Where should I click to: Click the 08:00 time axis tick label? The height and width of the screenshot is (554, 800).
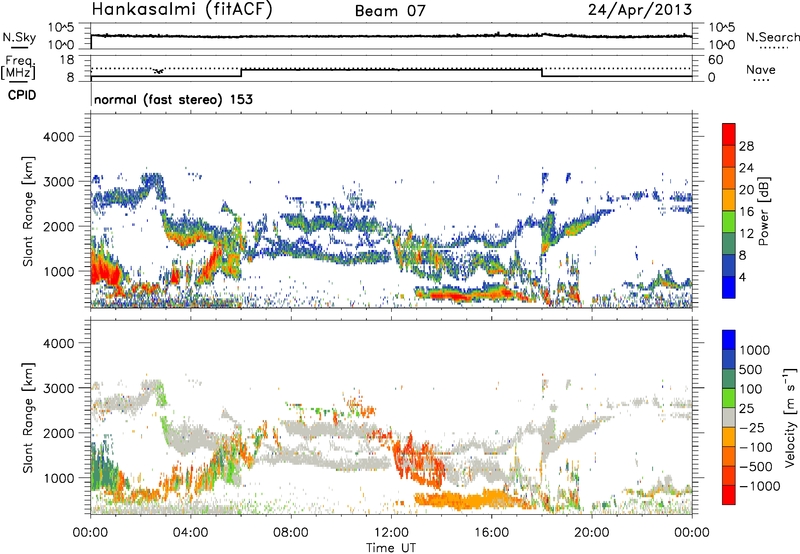[x=291, y=533]
